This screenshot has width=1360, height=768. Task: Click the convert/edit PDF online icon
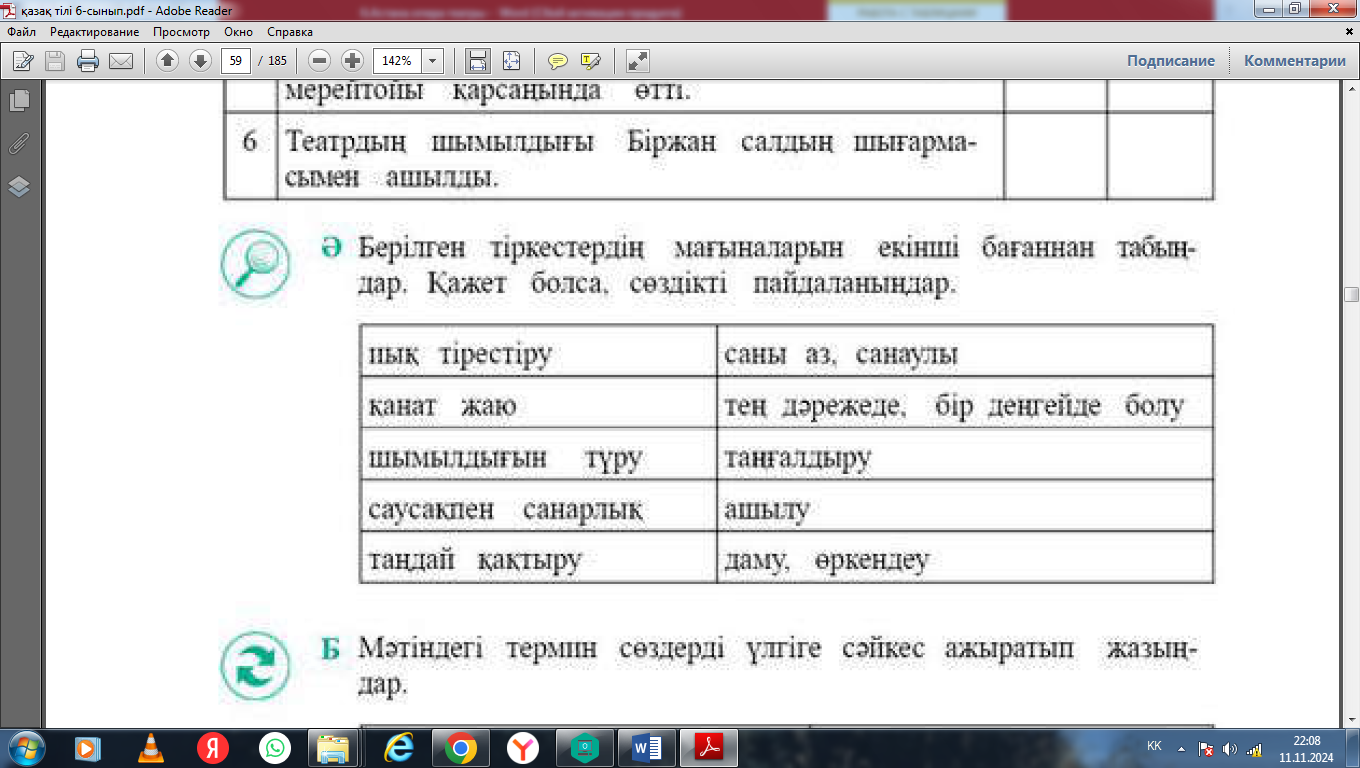click(22, 61)
